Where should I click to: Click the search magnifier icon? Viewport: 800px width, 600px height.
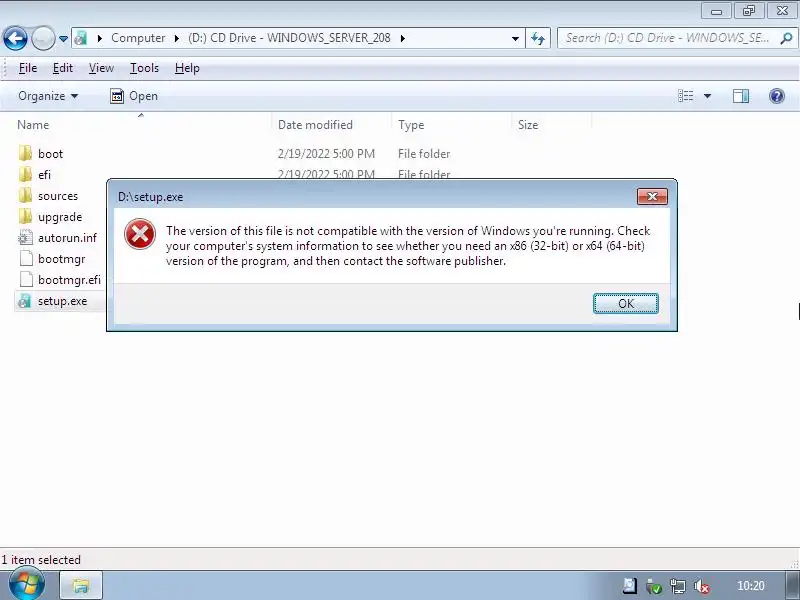point(787,38)
